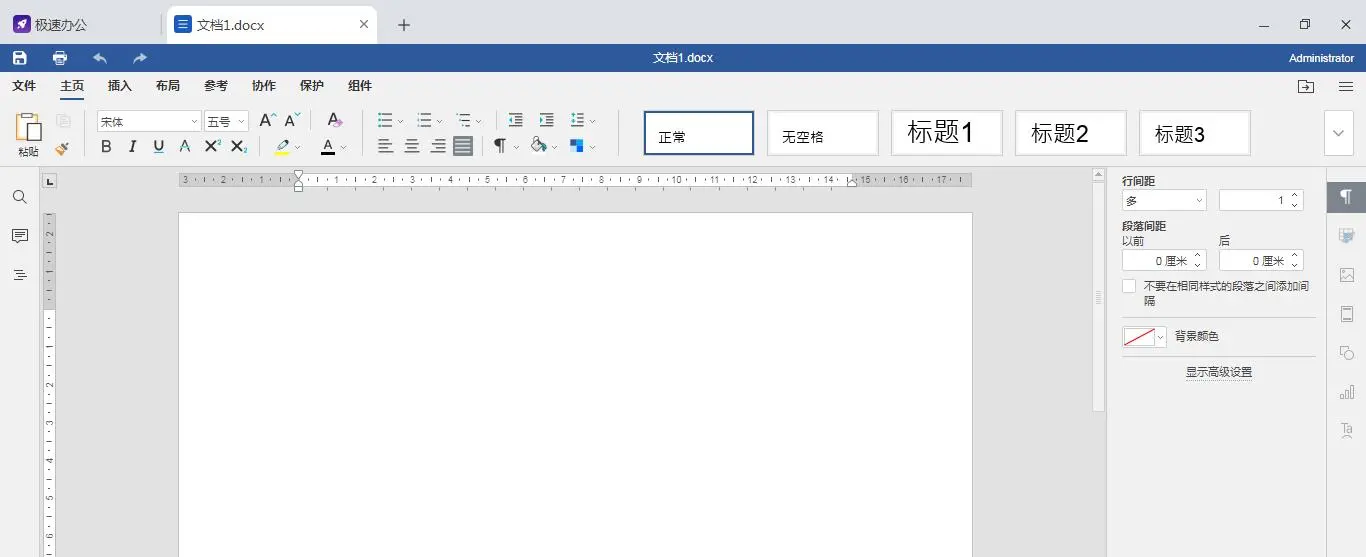Image resolution: width=1366 pixels, height=557 pixels.
Task: Align text right
Action: tap(437, 147)
